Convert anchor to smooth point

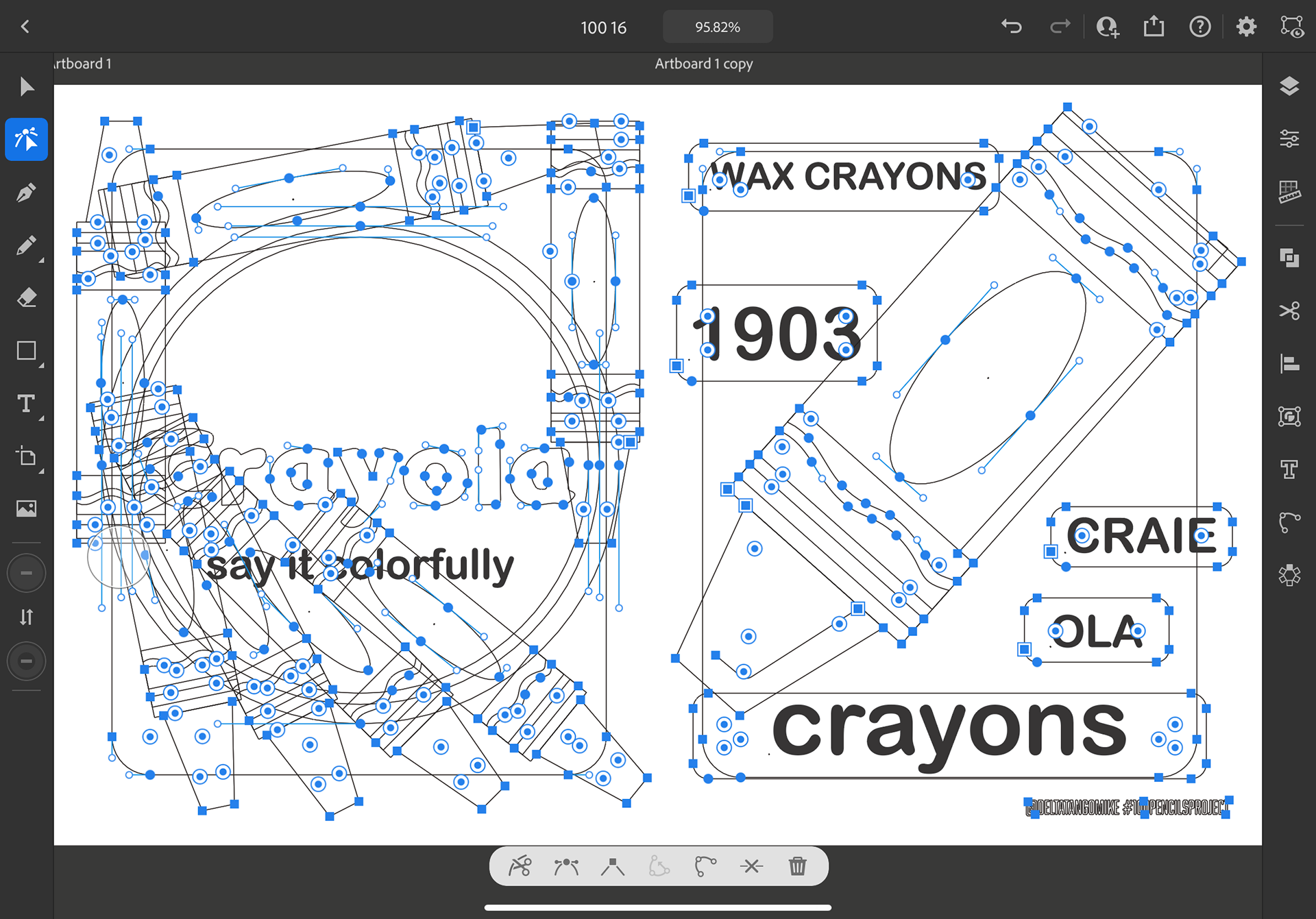[x=566, y=866]
